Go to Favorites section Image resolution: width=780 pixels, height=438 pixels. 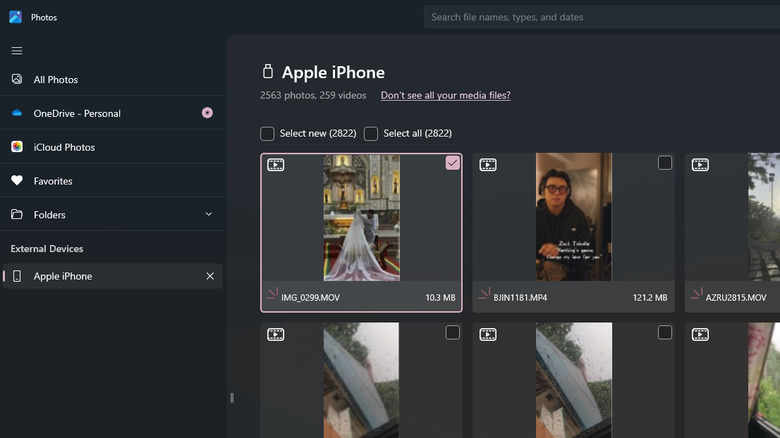point(53,181)
